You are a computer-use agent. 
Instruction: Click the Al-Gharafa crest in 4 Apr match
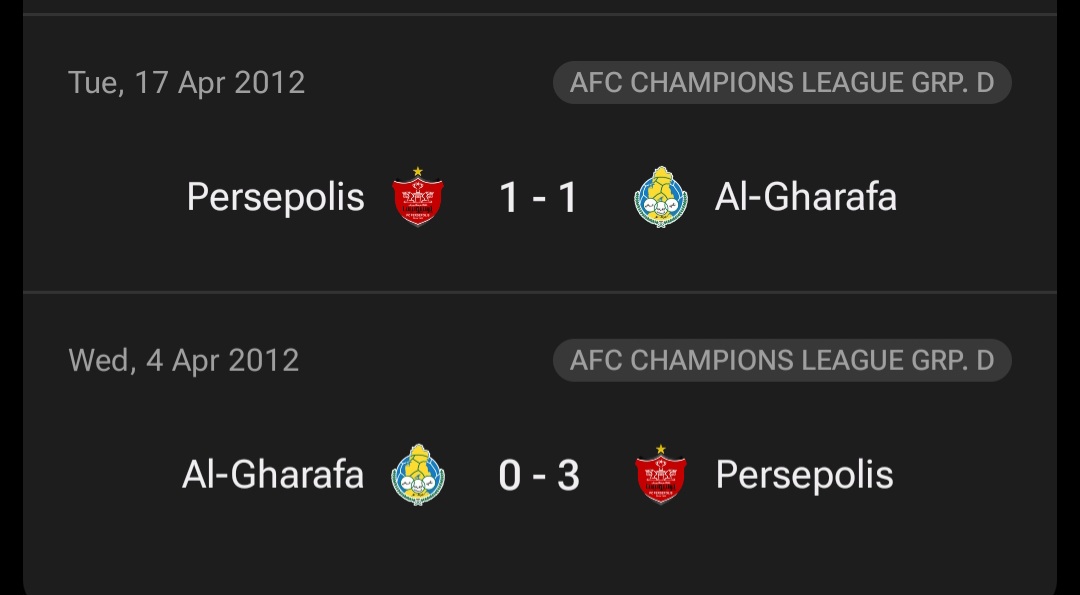[x=417, y=474]
